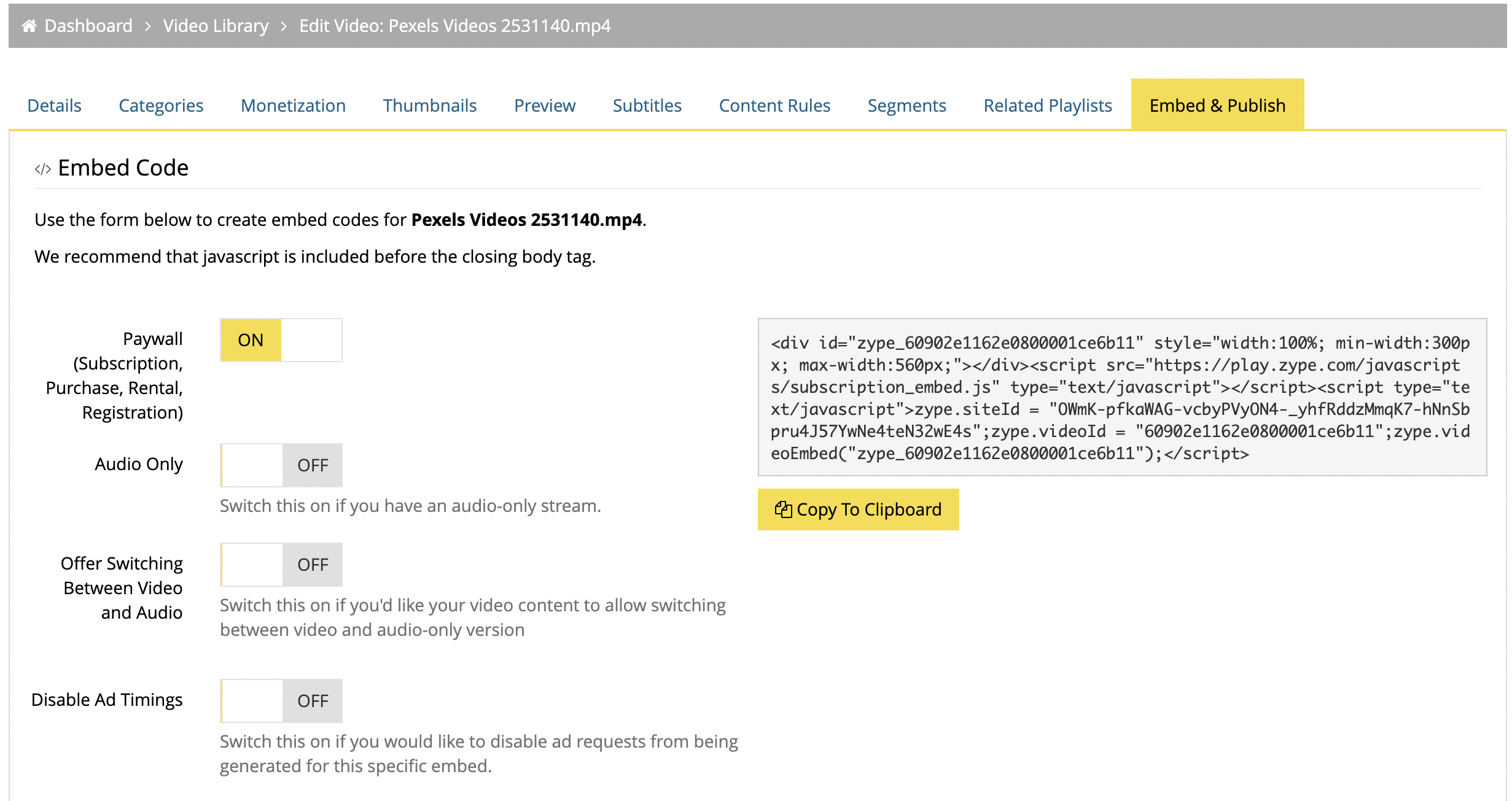The image size is (1512, 801).
Task: Enable the Audio Only toggle
Action: click(x=281, y=465)
